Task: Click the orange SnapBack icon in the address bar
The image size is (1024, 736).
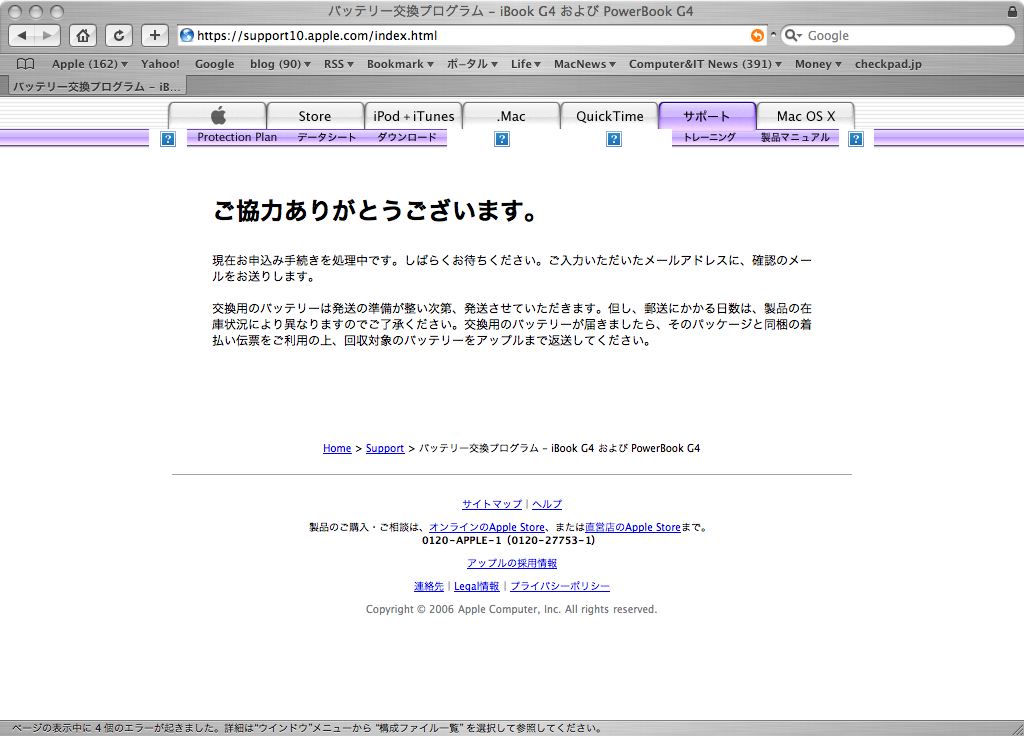Action: (x=757, y=35)
